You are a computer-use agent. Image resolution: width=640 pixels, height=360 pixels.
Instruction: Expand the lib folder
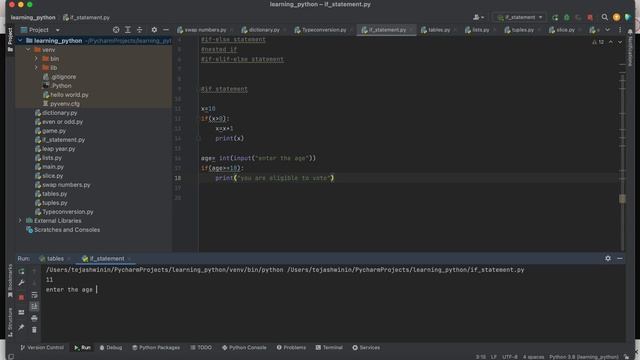(36, 68)
